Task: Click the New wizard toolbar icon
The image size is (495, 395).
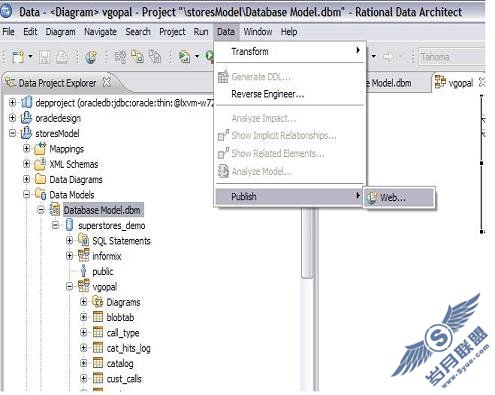Action: (18, 57)
